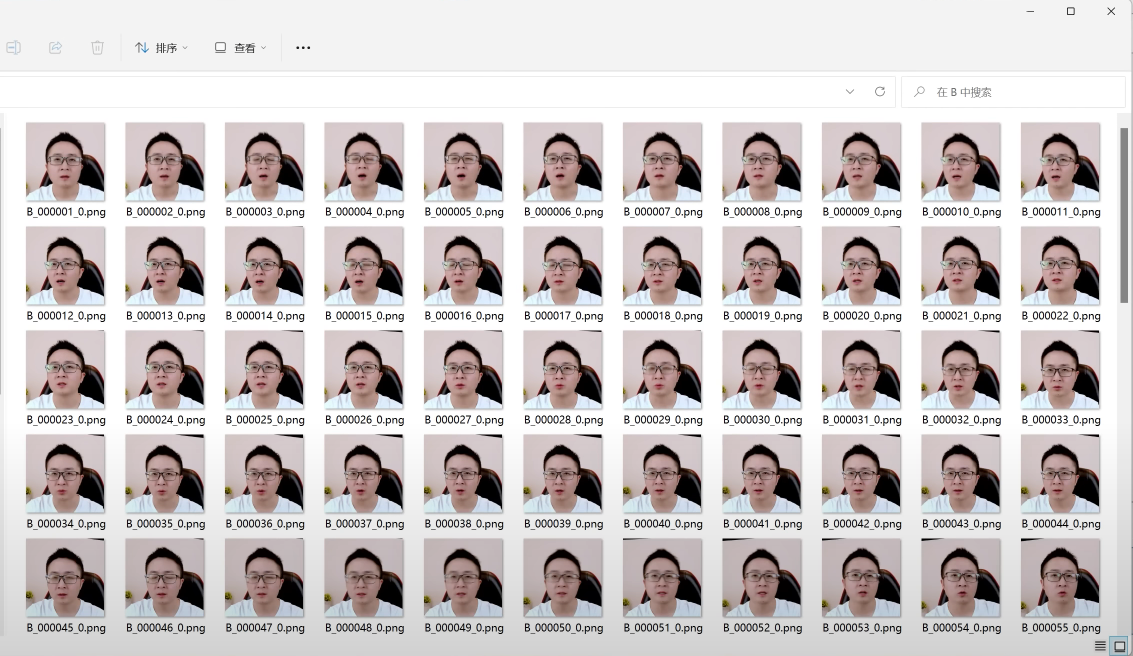Maximize the File Explorer window
Screen dimensions: 1133x656
1070,12
